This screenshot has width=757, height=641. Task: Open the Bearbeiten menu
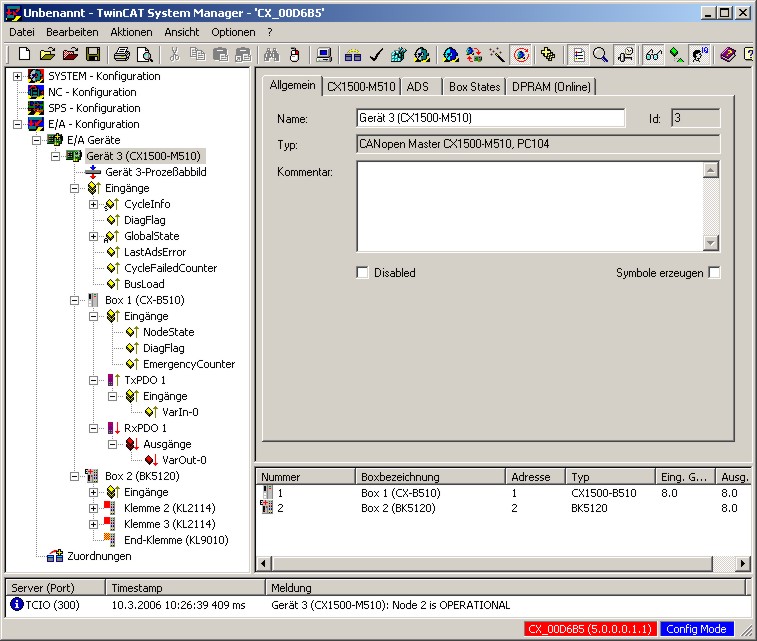[72, 32]
